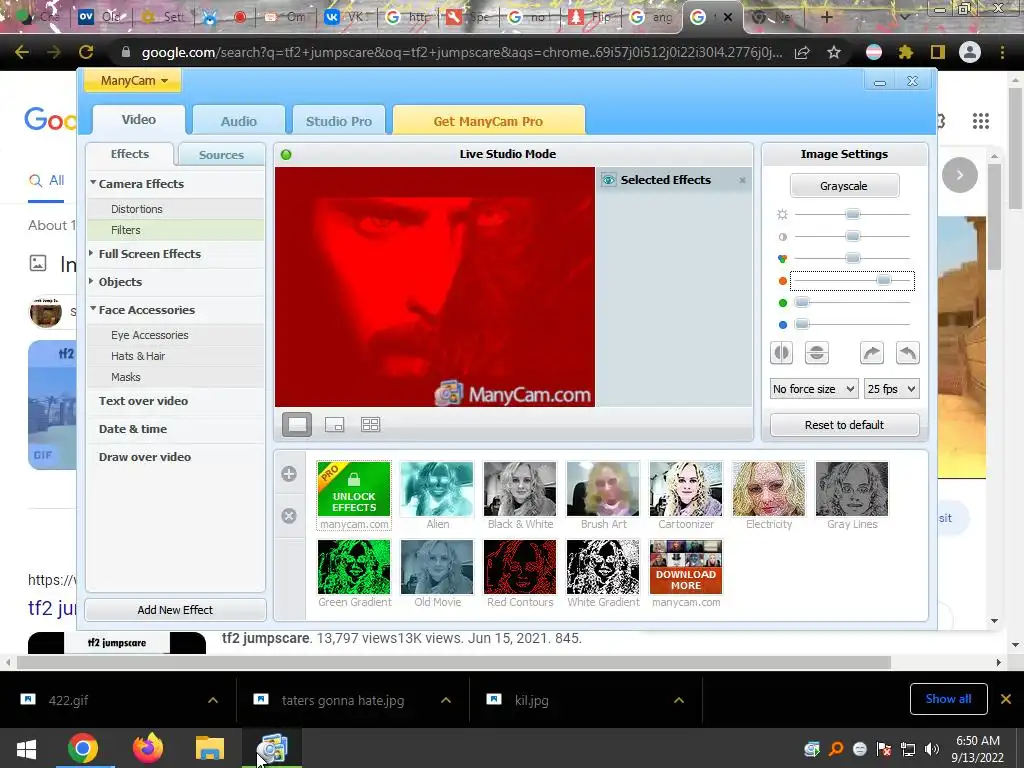This screenshot has width=1024, height=768.
Task: Switch to the Sources tab
Action: (221, 155)
